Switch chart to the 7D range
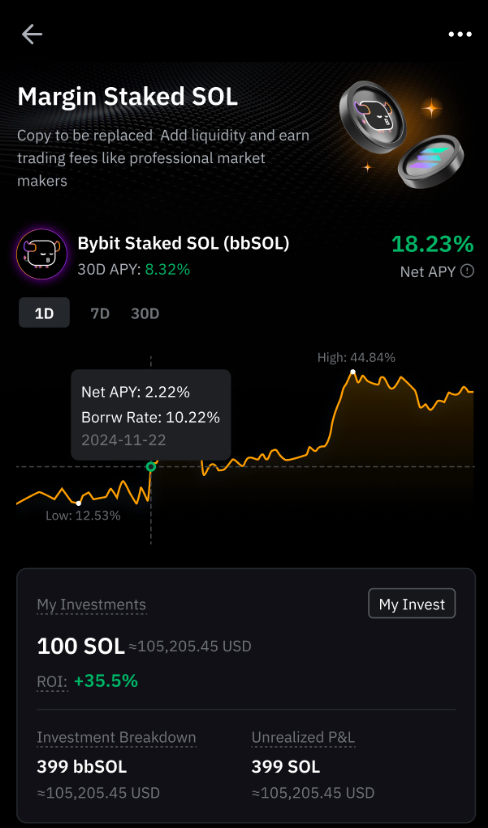The width and height of the screenshot is (488, 828). [100, 314]
